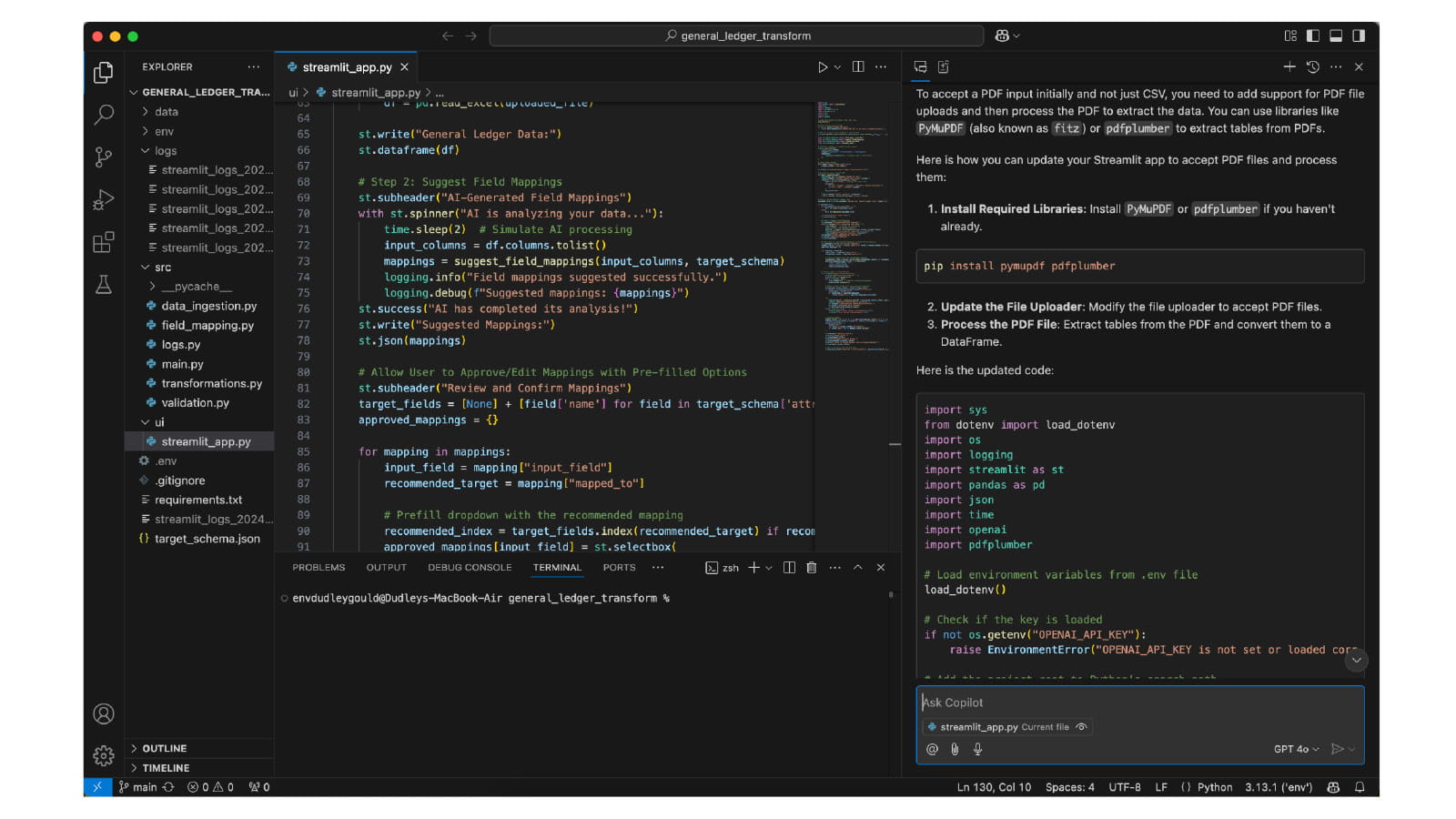This screenshot has width=1456, height=819.
Task: Switch to the PROBLEMS tab
Action: (318, 568)
